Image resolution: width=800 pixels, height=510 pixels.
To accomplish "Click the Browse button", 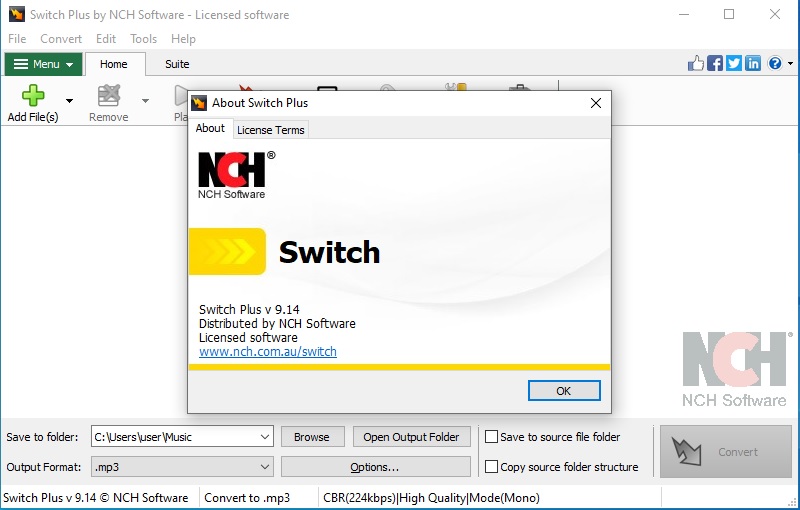I will click(312, 437).
